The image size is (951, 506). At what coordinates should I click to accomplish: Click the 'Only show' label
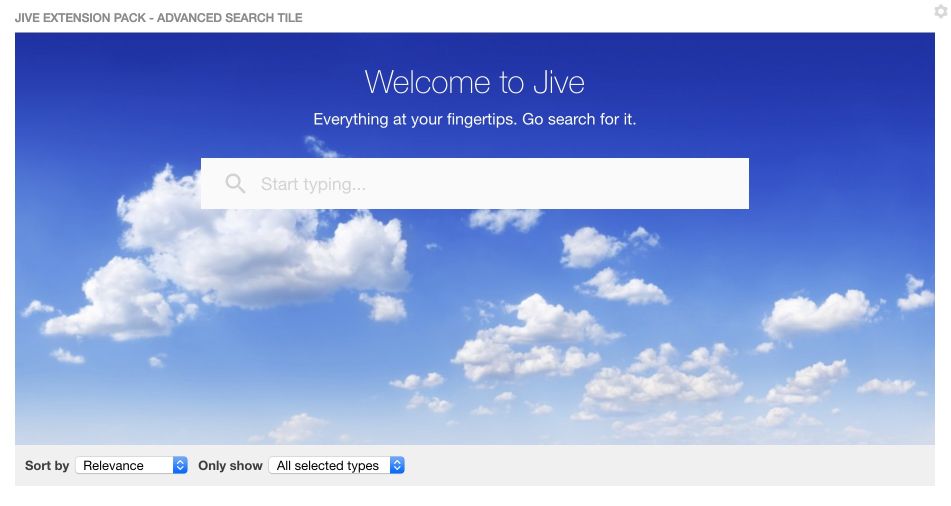(230, 465)
